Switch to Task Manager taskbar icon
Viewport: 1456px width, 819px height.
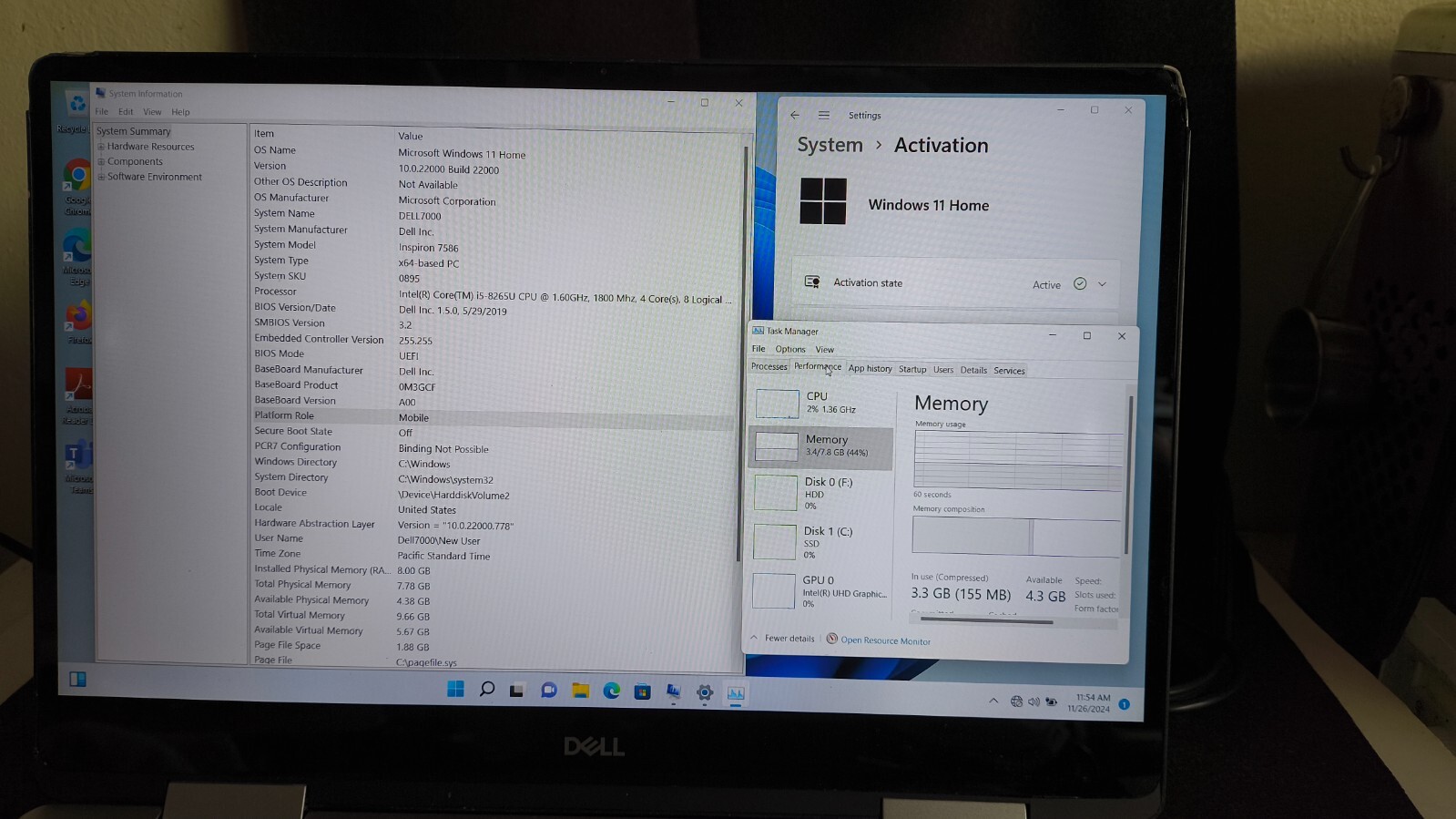736,693
